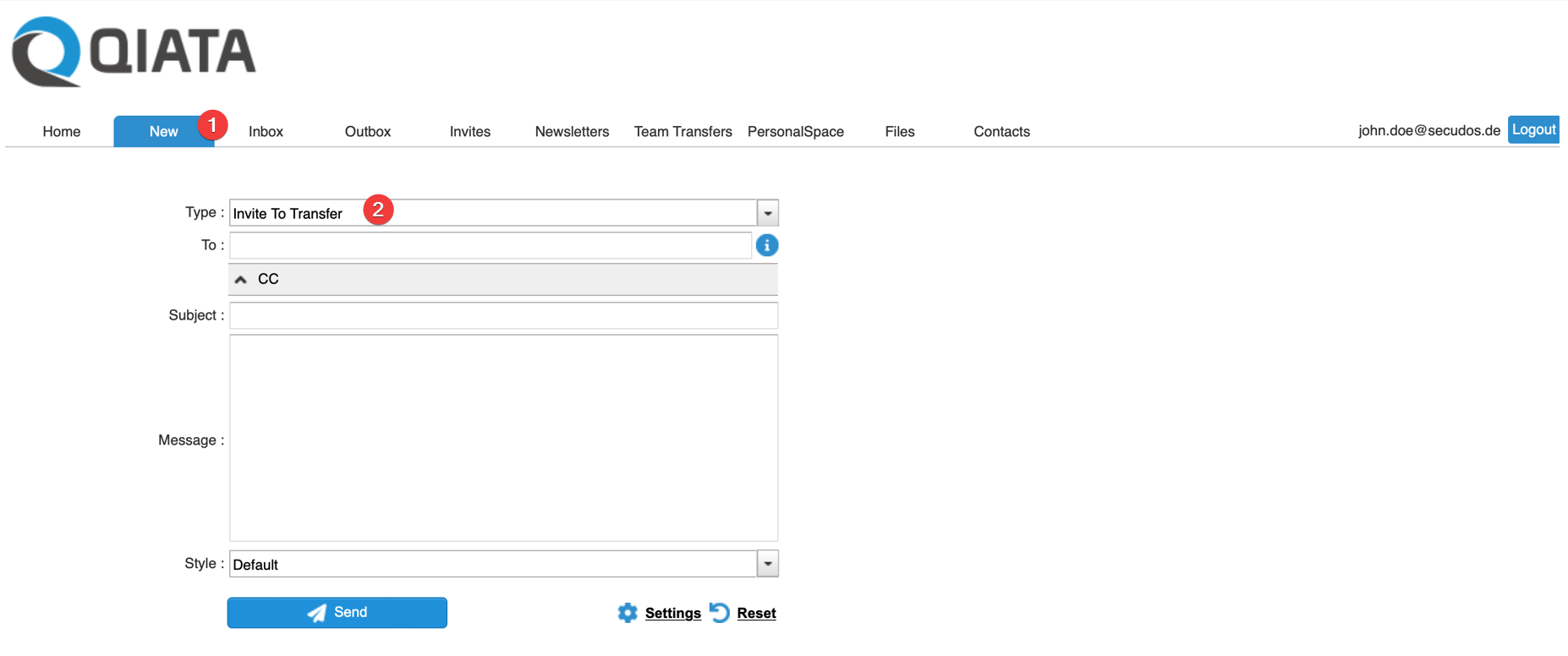Open the Invites tab
The width and height of the screenshot is (1568, 656).
(x=470, y=132)
